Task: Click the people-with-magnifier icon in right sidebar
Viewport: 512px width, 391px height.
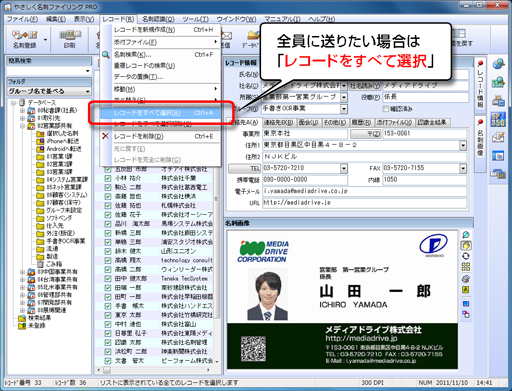Action: click(x=498, y=82)
